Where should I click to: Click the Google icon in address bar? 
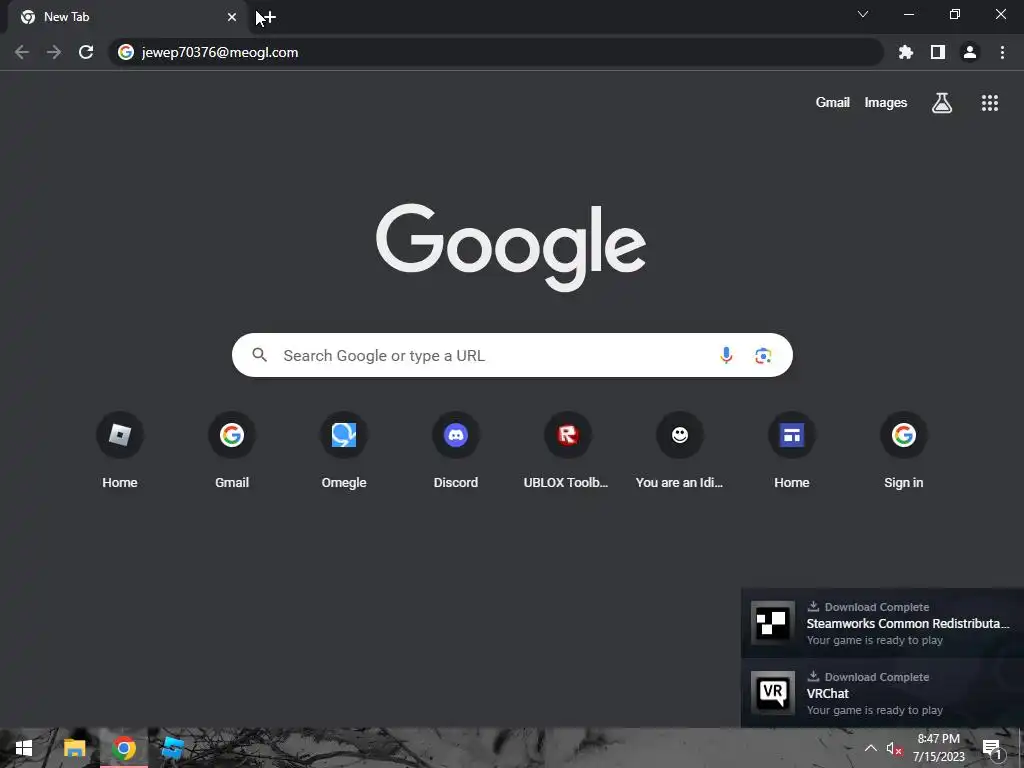tap(126, 52)
